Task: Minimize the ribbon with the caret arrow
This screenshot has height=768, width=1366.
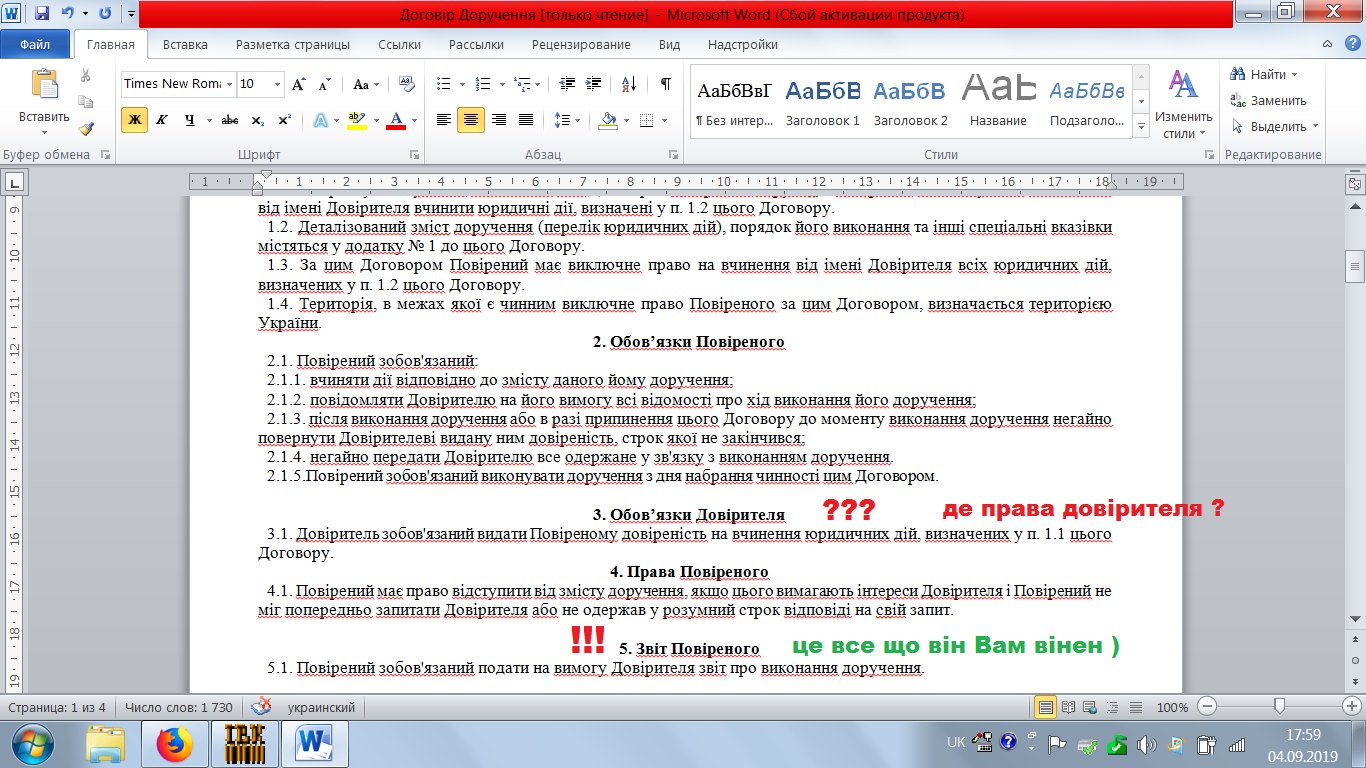Action: click(1327, 44)
